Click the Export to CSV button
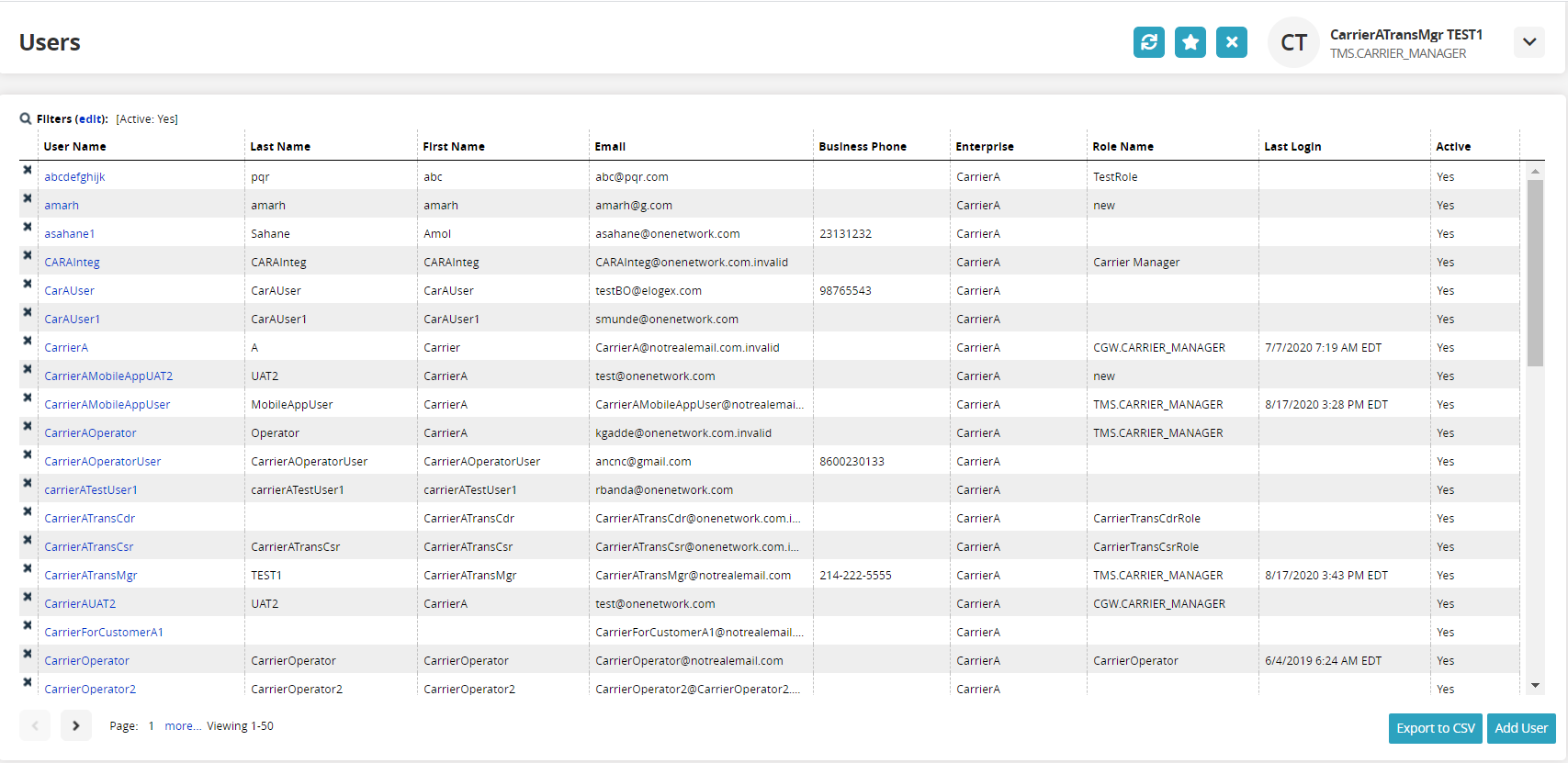1568x763 pixels. 1435,728
